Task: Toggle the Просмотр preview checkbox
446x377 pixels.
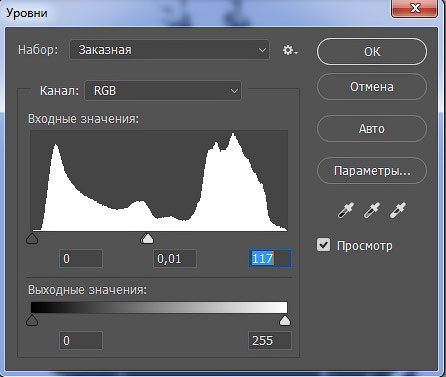Action: pyautogui.click(x=323, y=245)
